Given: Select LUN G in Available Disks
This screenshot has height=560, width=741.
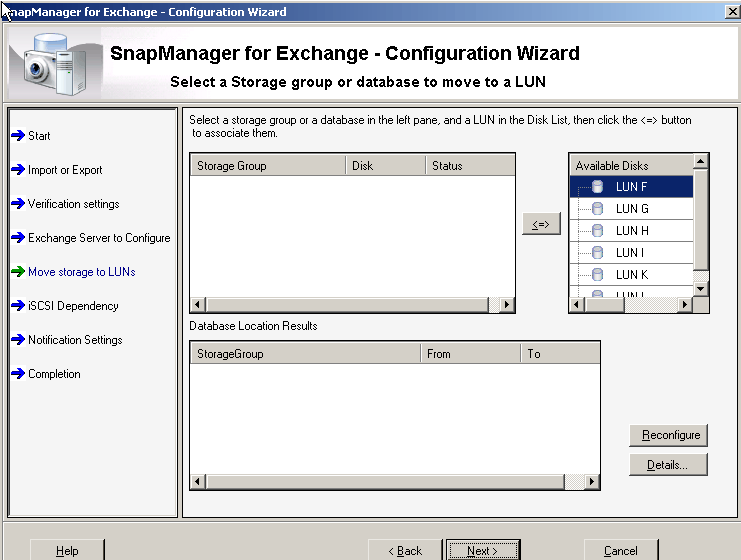Looking at the screenshot, I should (631, 208).
